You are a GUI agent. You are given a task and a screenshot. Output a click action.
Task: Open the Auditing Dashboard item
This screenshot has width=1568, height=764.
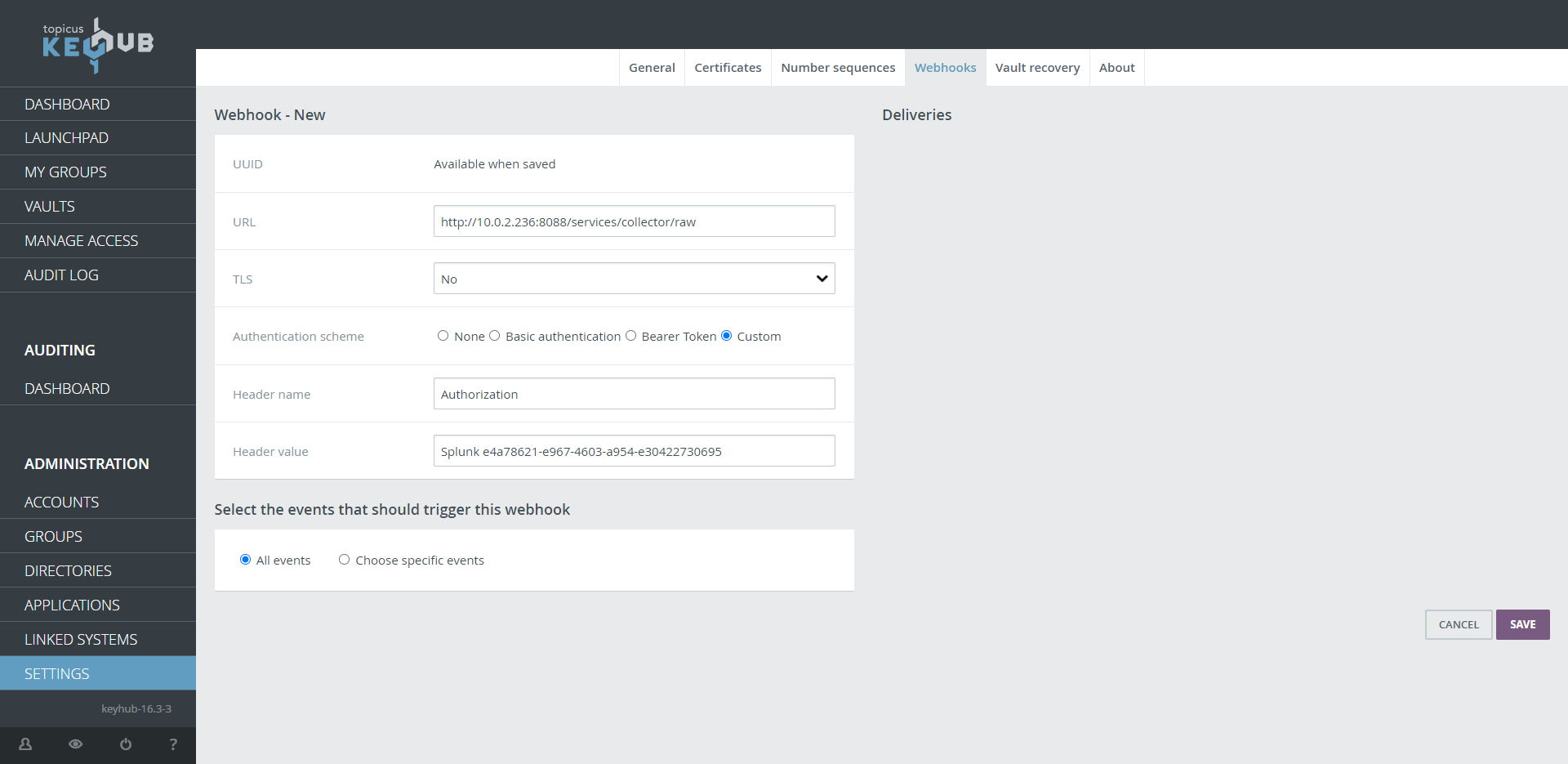coord(98,388)
